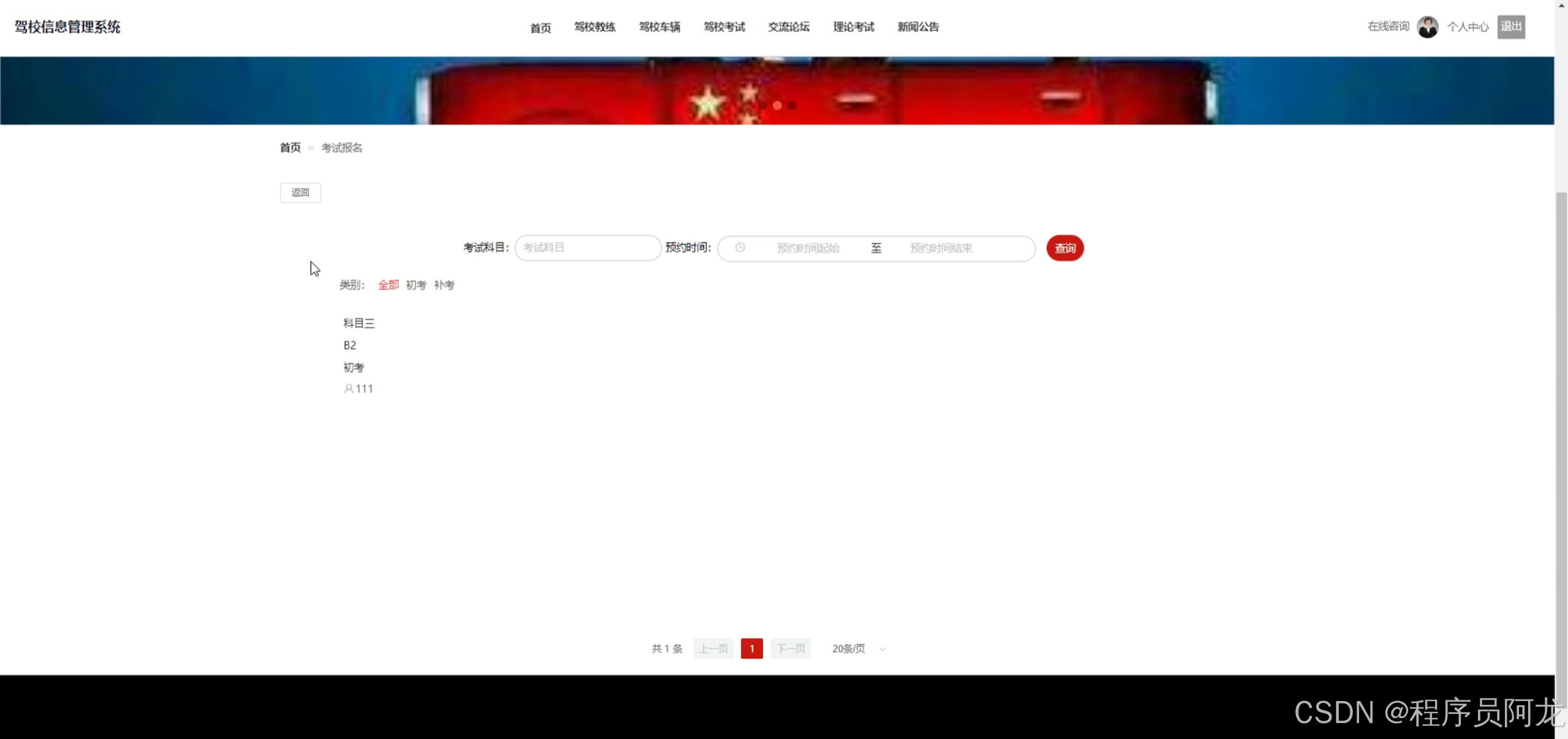The image size is (1568, 739).
Task: Go to page 1 in pagination
Action: (752, 648)
